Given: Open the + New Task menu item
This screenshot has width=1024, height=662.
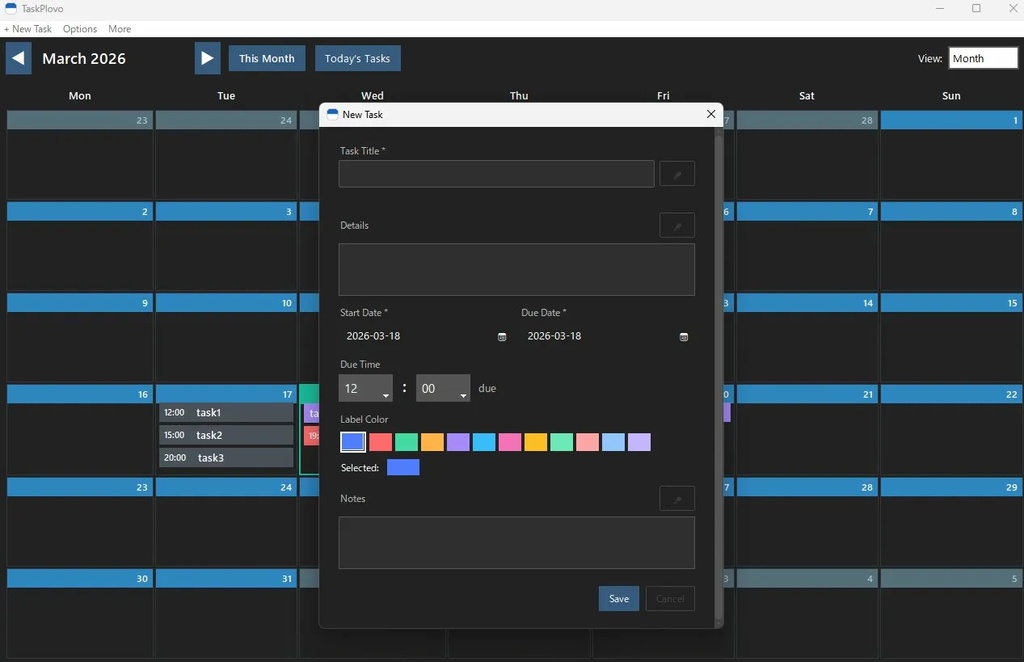Looking at the screenshot, I should (27, 29).
